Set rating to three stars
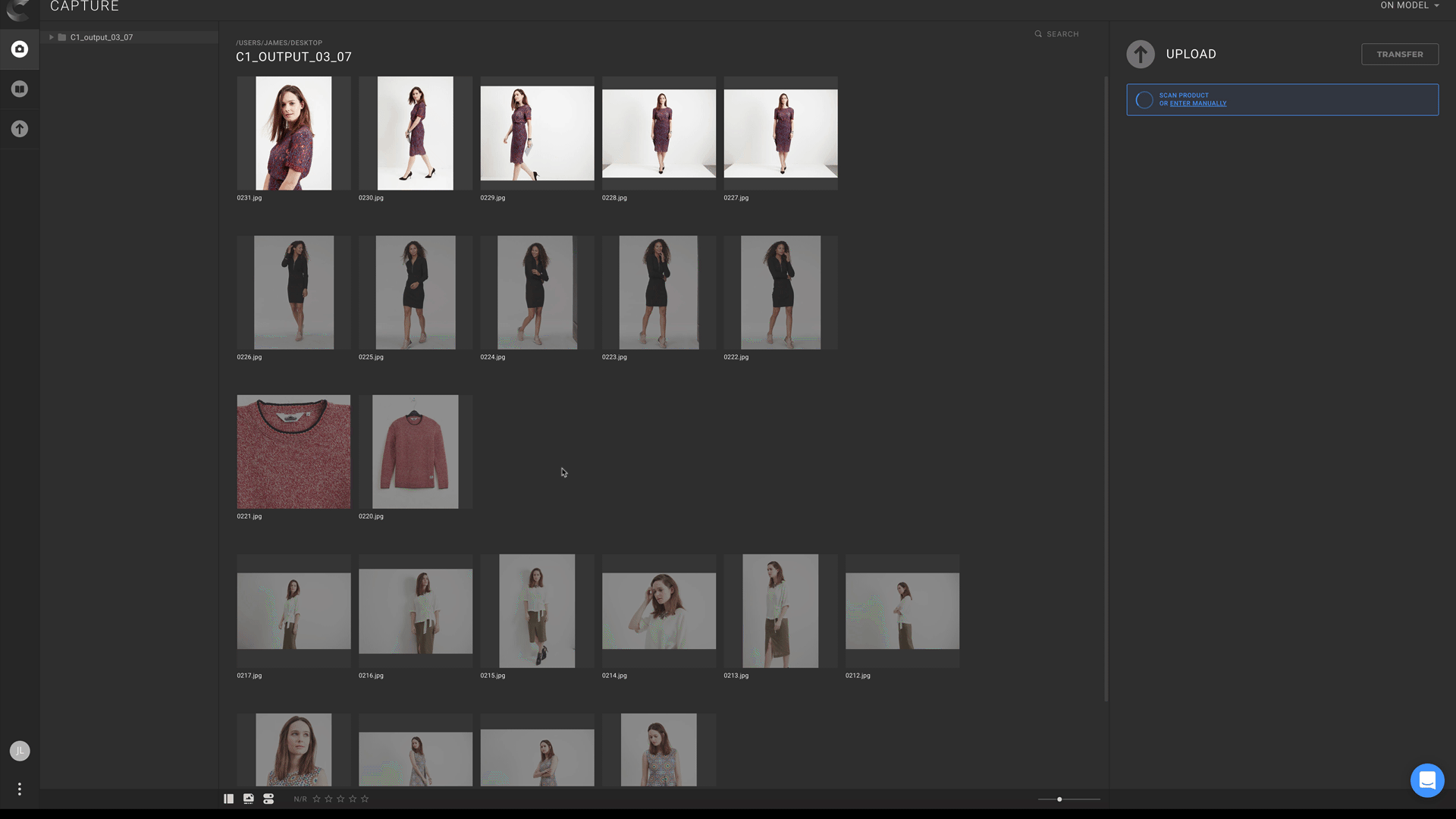 tap(340, 799)
